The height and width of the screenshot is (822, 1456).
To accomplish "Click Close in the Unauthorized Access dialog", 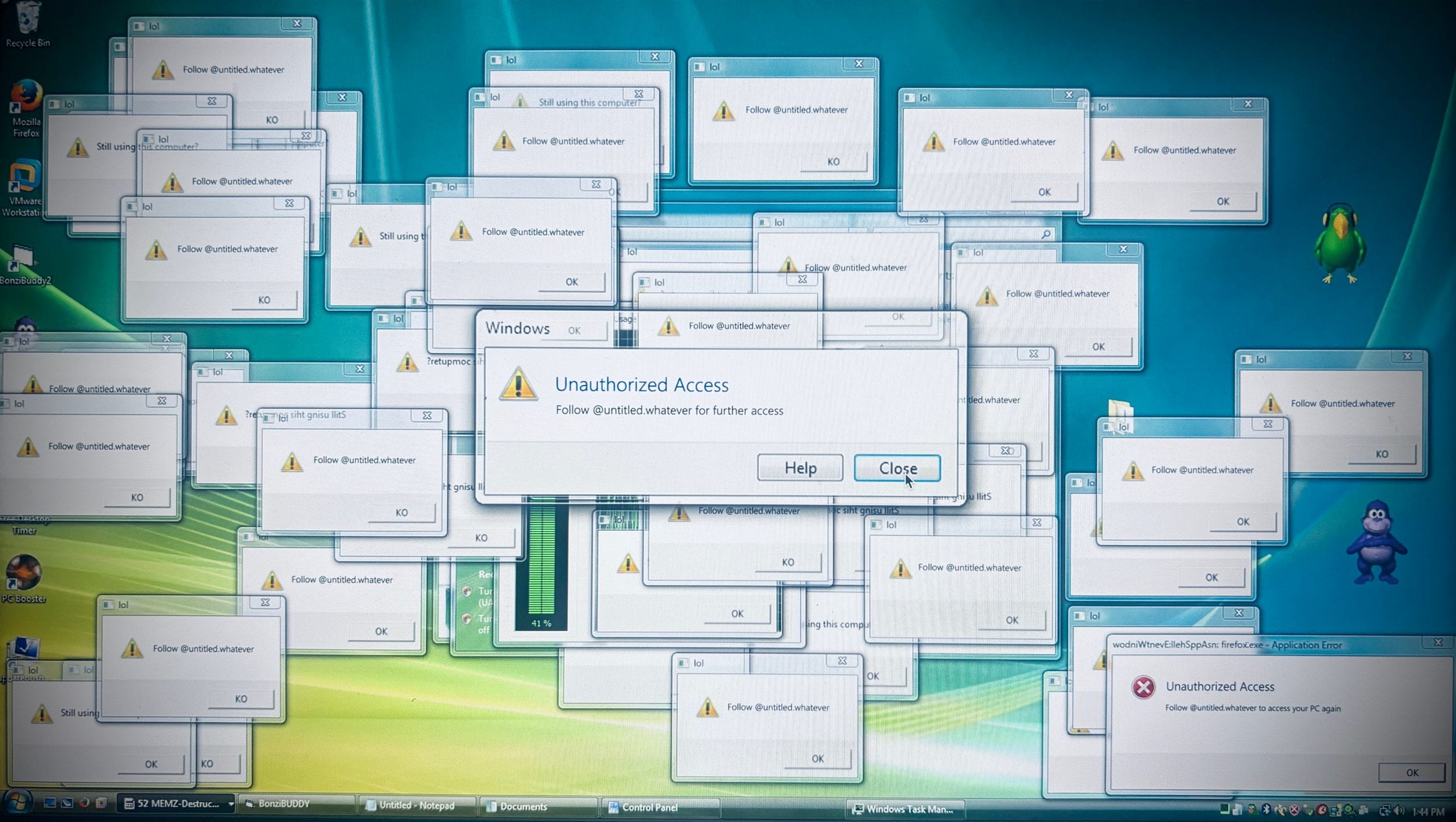I will (x=897, y=468).
